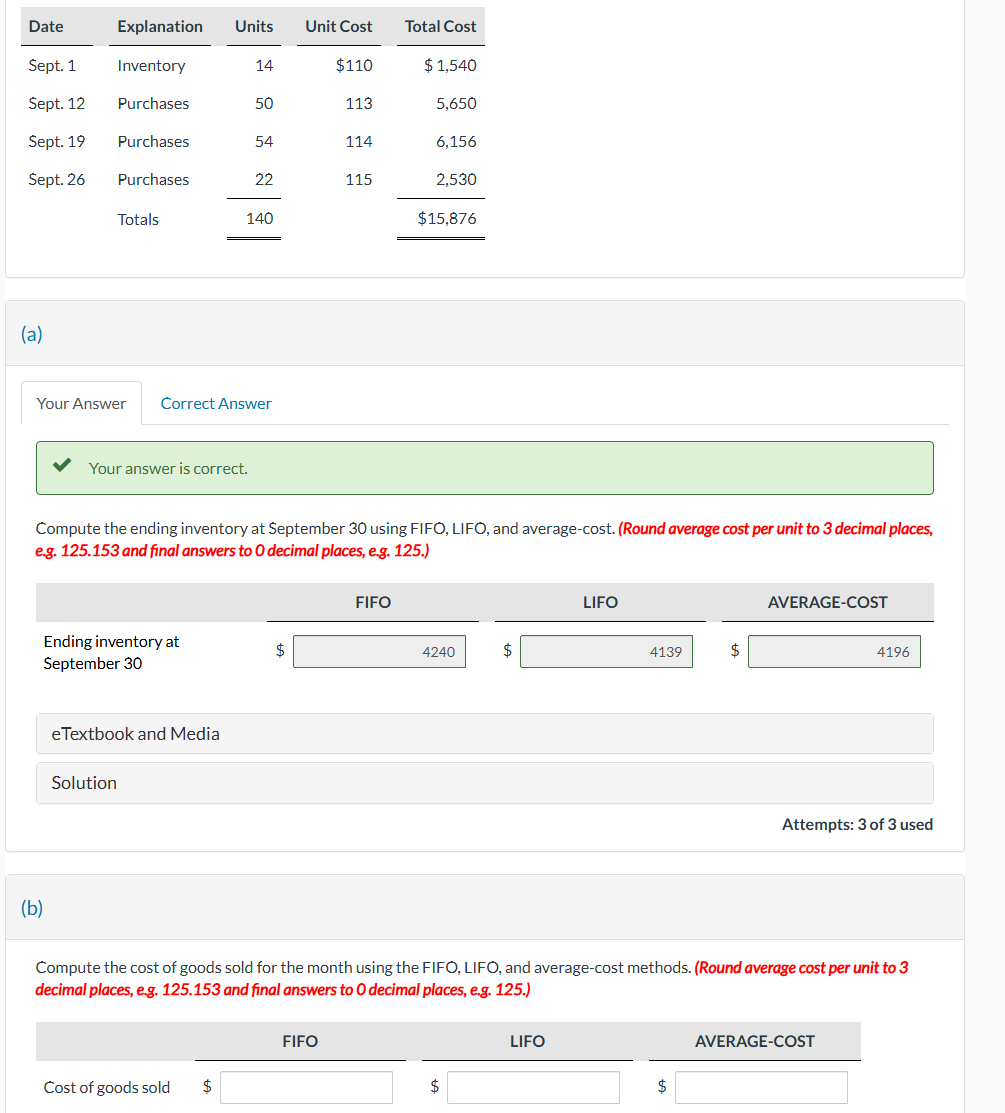Viewport: 1005px width, 1113px height.
Task: Click the FIFO header in part (a)
Action: [x=373, y=603]
